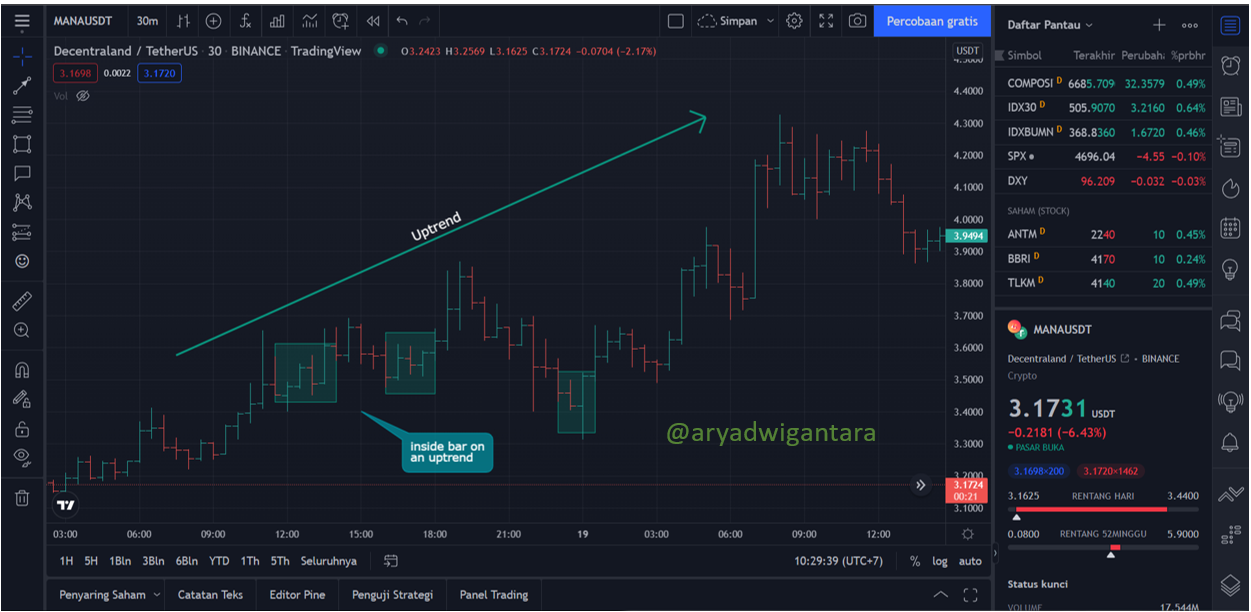1251x612 pixels.
Task: Toggle percent scale mode
Action: (x=915, y=561)
